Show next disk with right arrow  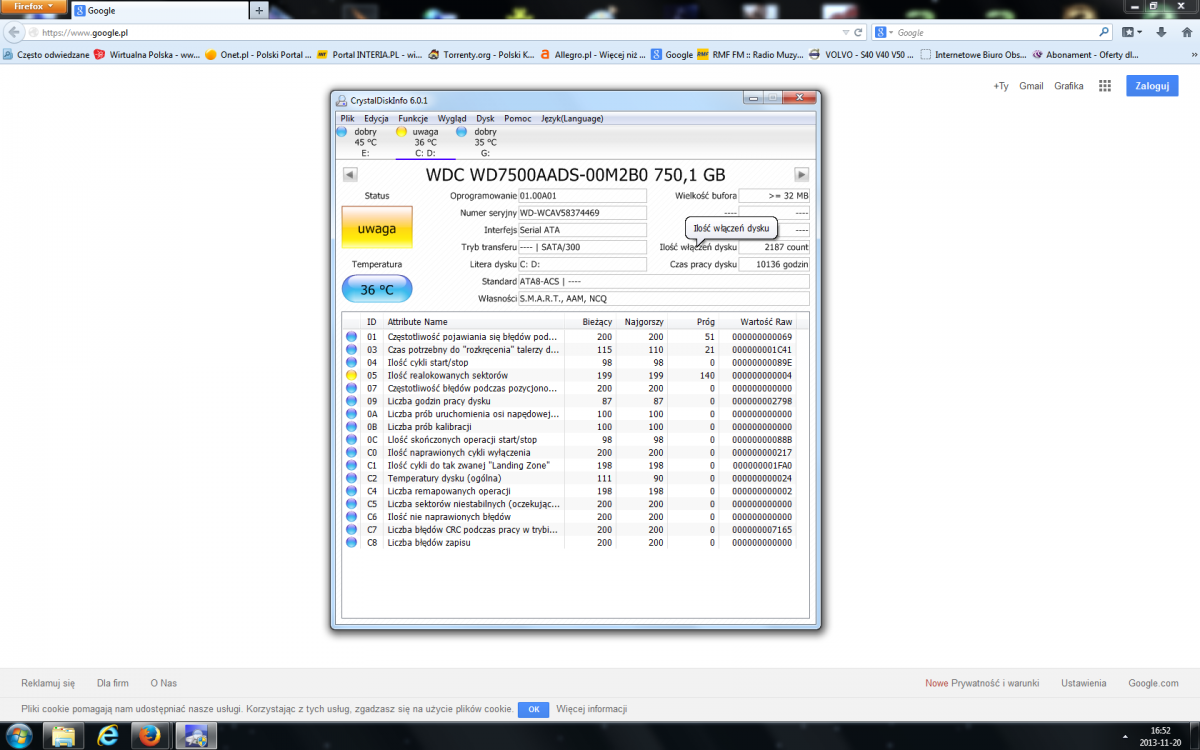point(801,174)
